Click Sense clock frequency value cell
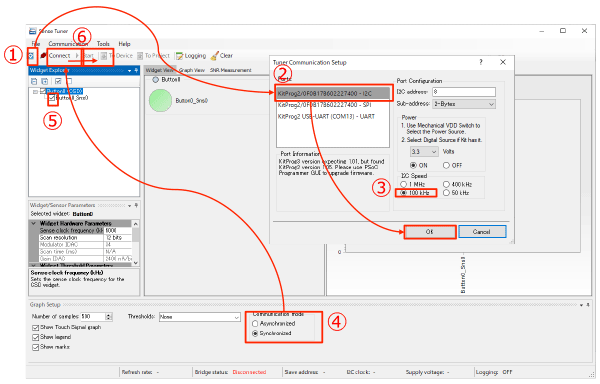 coord(117,231)
